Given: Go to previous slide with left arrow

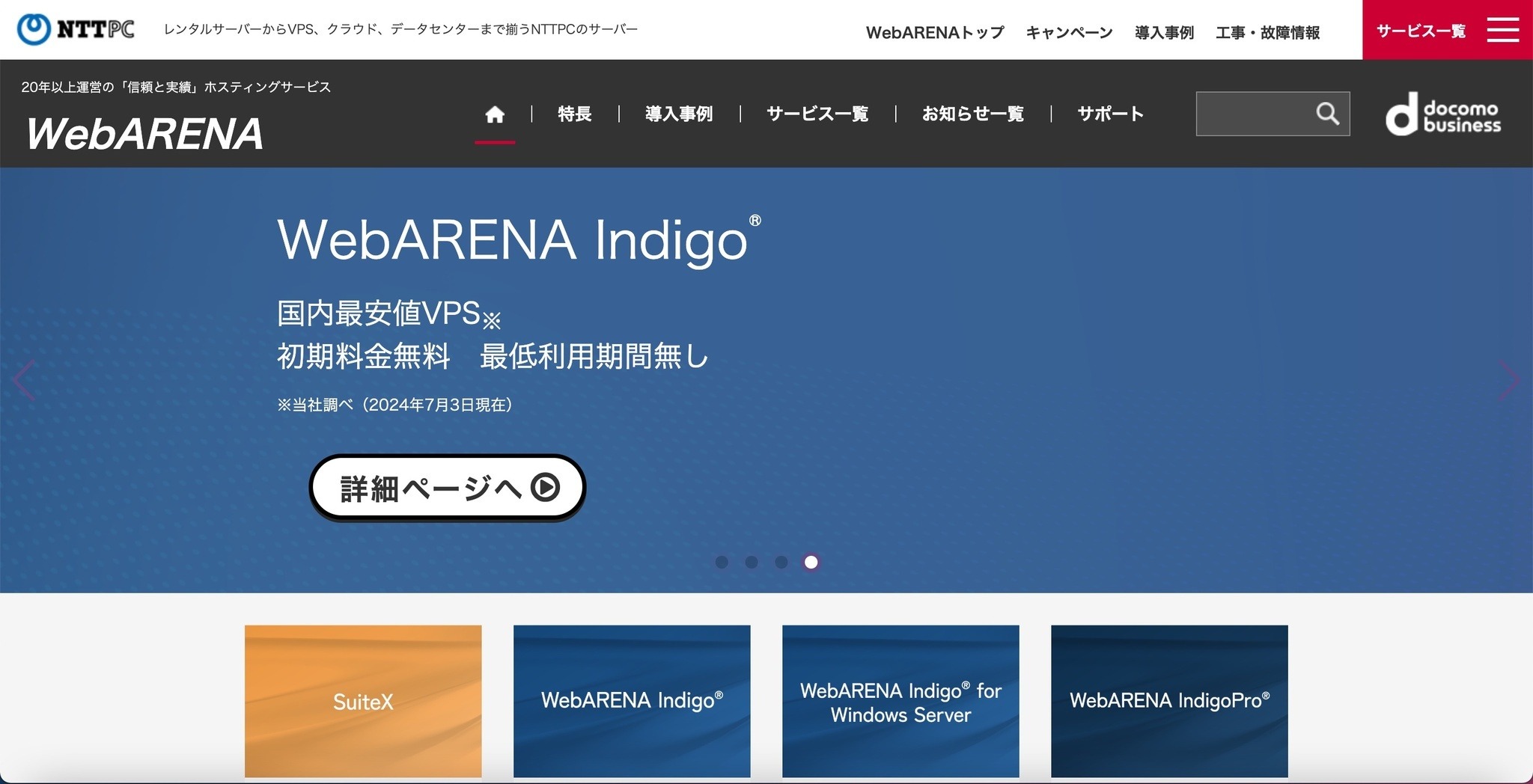Looking at the screenshot, I should [x=24, y=380].
